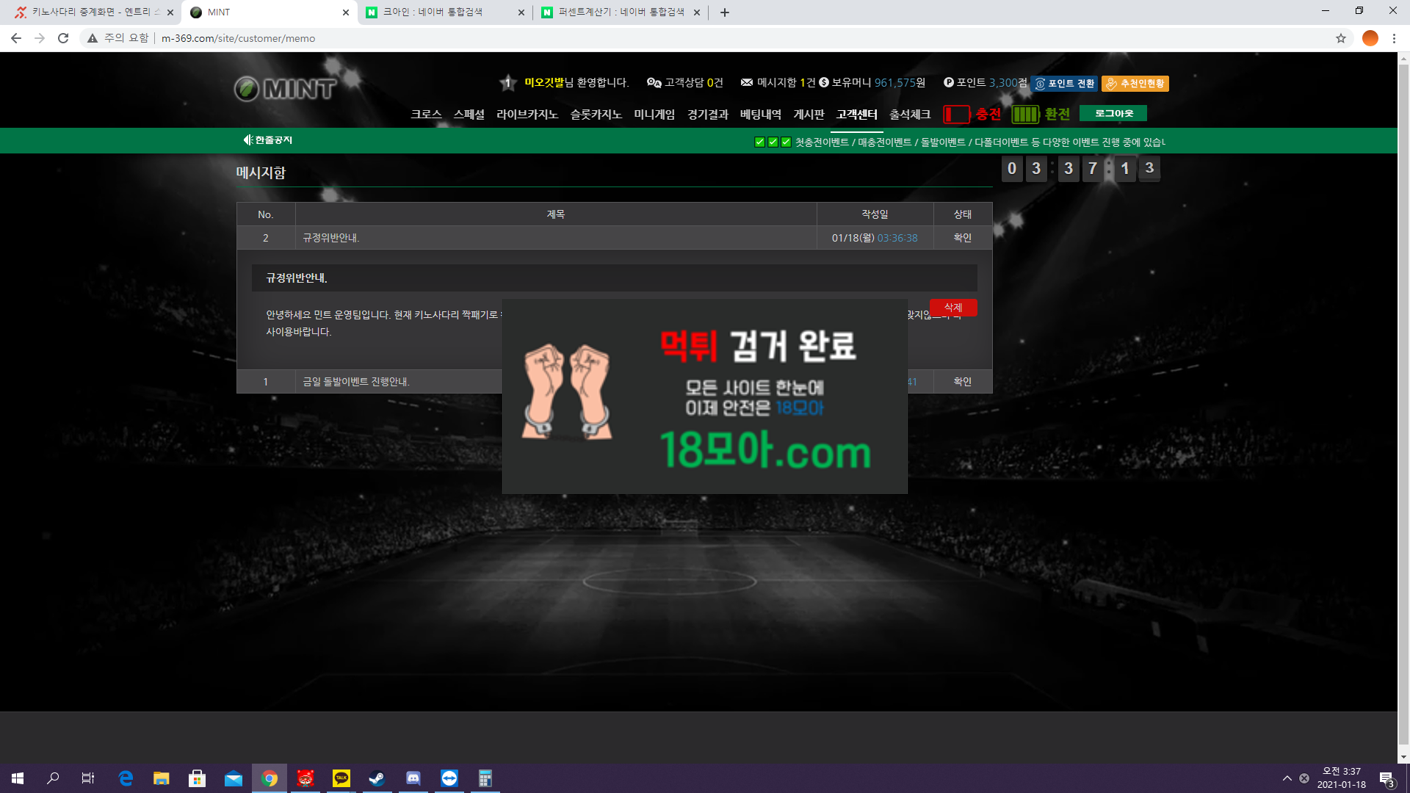Launch Microsoft Edge from taskbar

click(125, 778)
